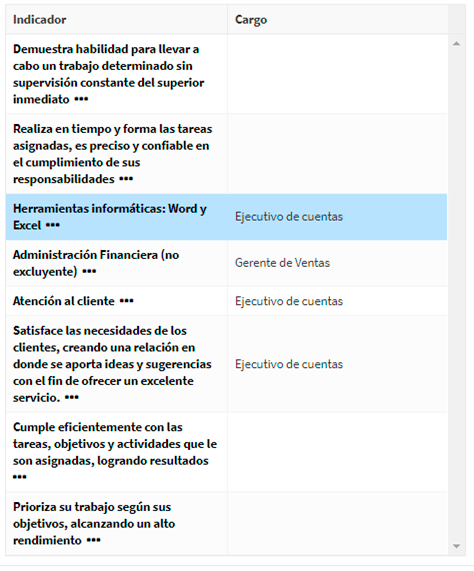Image resolution: width=474 pixels, height=571 pixels.
Task: Click 'Ejecutivo de cuentas' in the highlighted row
Action: tap(289, 217)
